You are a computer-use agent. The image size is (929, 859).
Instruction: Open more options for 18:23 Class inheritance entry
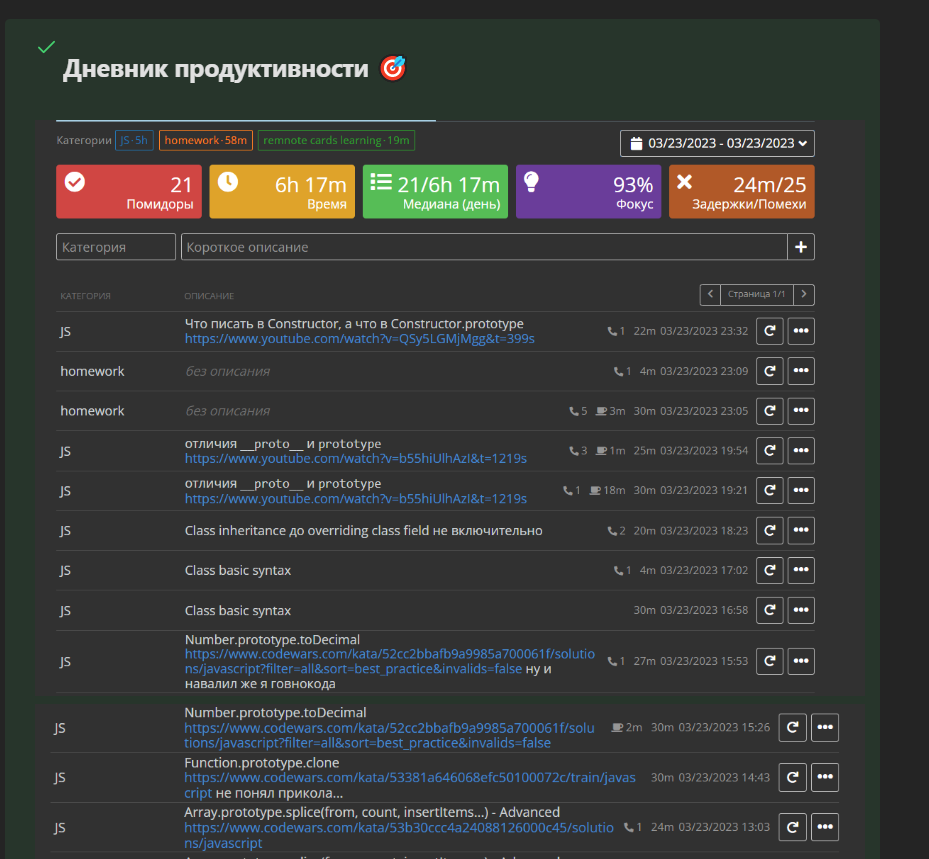tap(801, 531)
